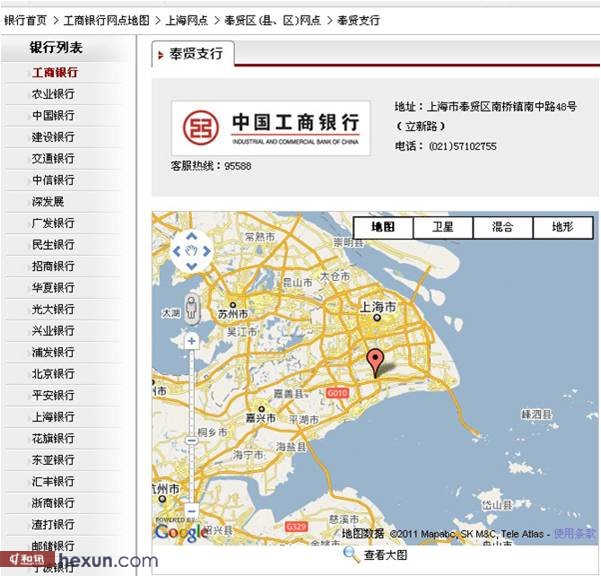Click the red location marker pin
The width and height of the screenshot is (601, 577).
pyautogui.click(x=375, y=363)
